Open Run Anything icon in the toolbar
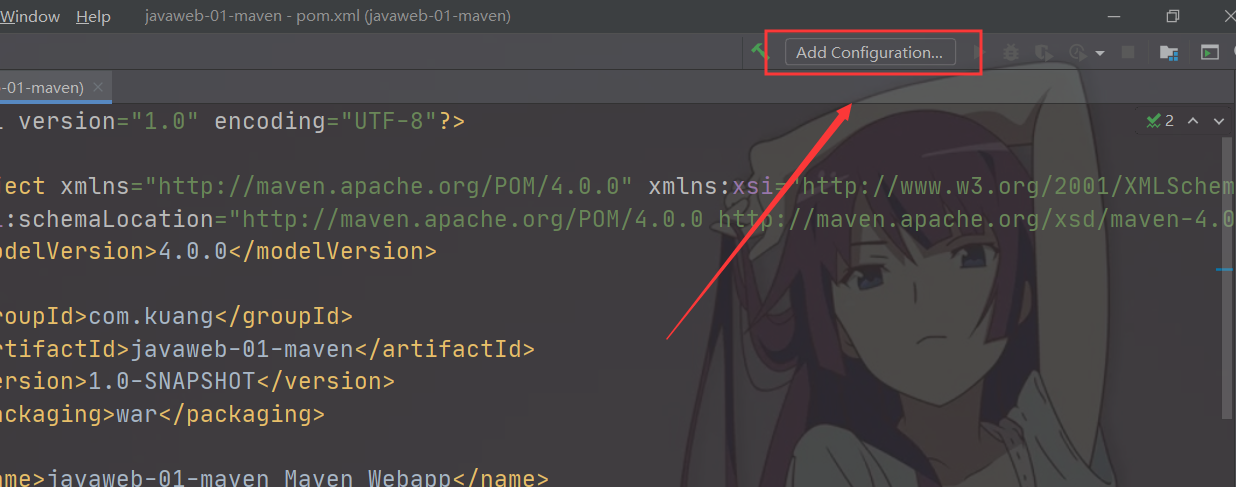 [1210, 53]
